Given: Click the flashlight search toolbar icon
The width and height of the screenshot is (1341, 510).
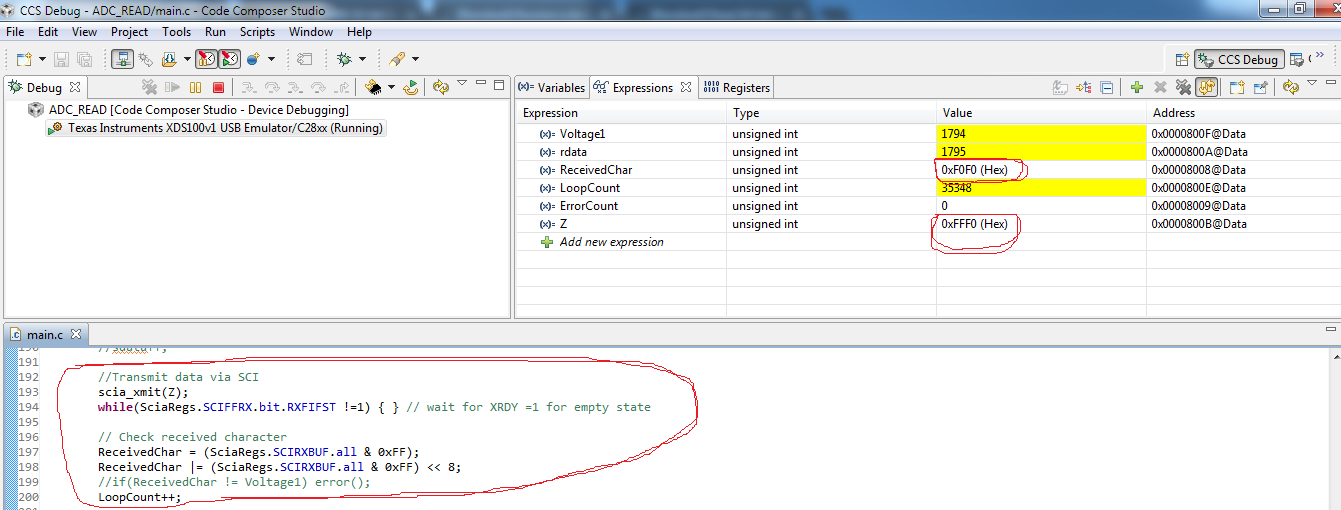Looking at the screenshot, I should (x=397, y=59).
